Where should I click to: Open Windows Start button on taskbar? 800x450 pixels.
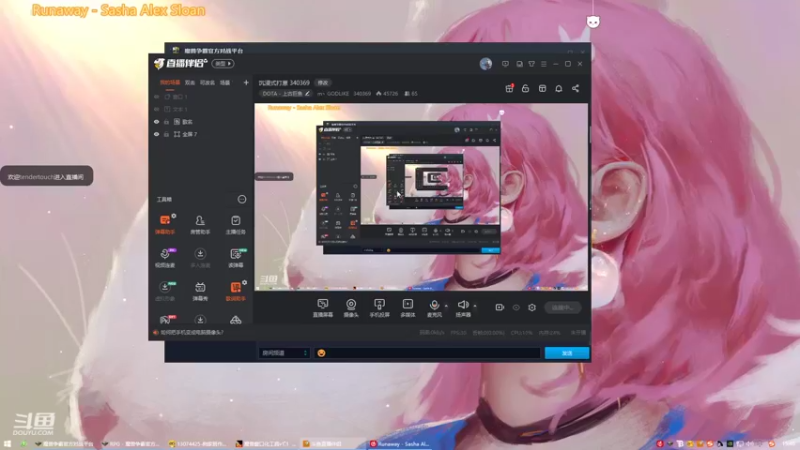point(7,444)
